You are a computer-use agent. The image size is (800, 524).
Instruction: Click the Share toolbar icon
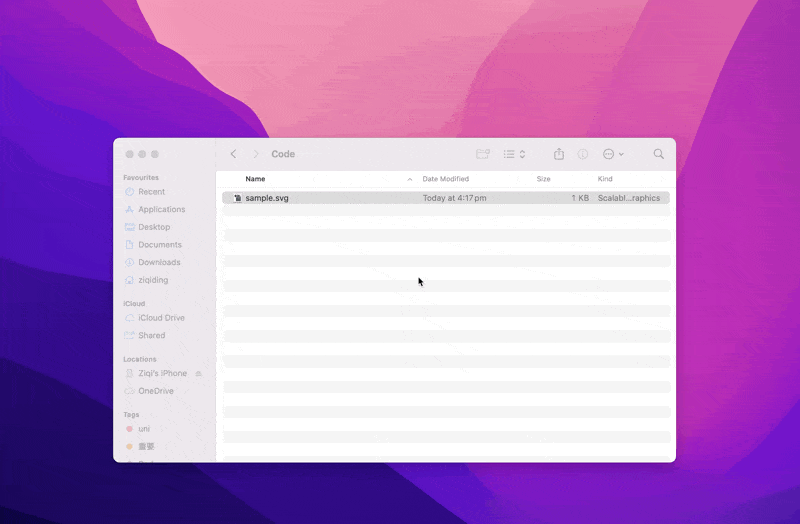pyautogui.click(x=559, y=154)
